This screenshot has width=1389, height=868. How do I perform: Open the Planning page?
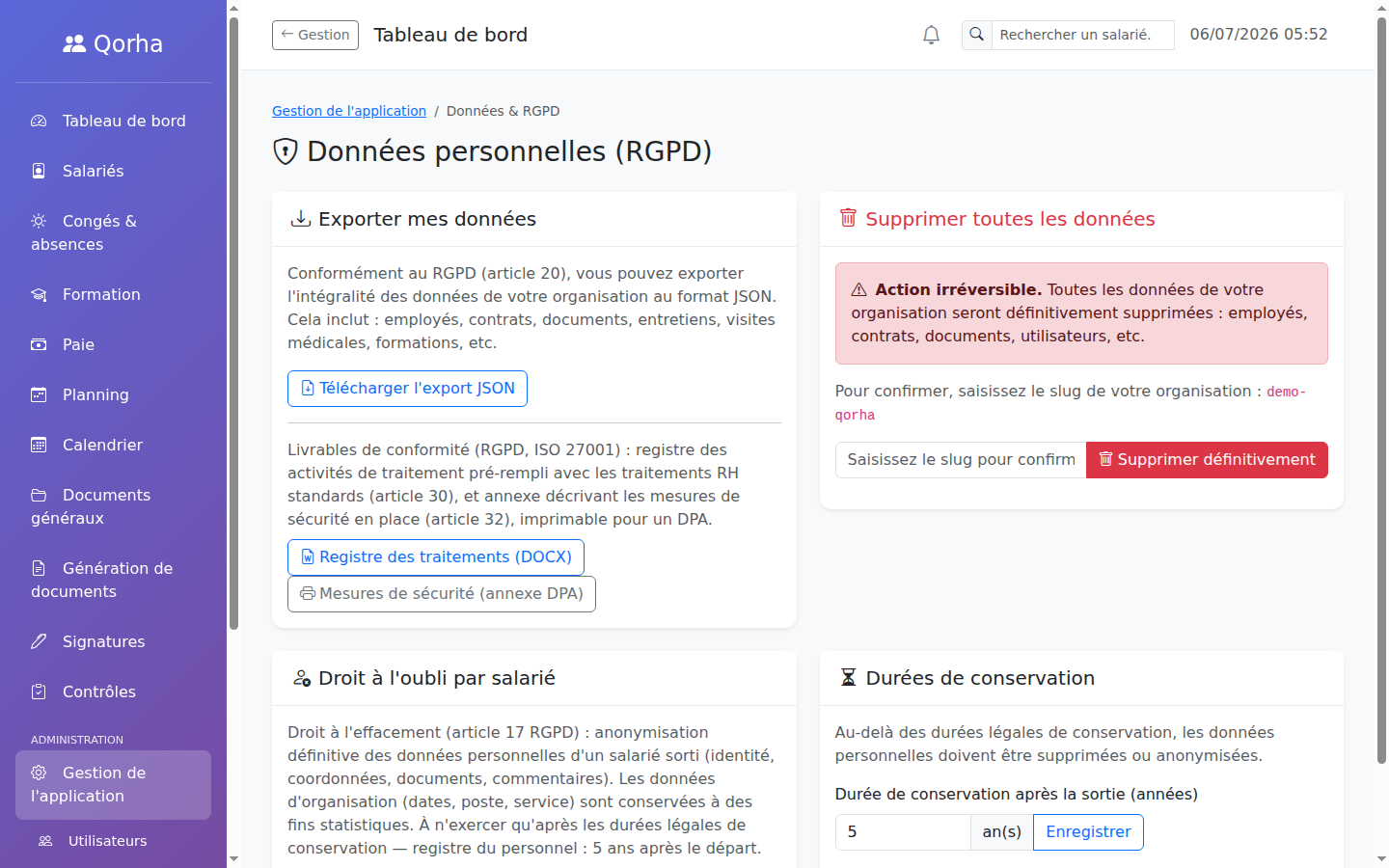point(113,394)
